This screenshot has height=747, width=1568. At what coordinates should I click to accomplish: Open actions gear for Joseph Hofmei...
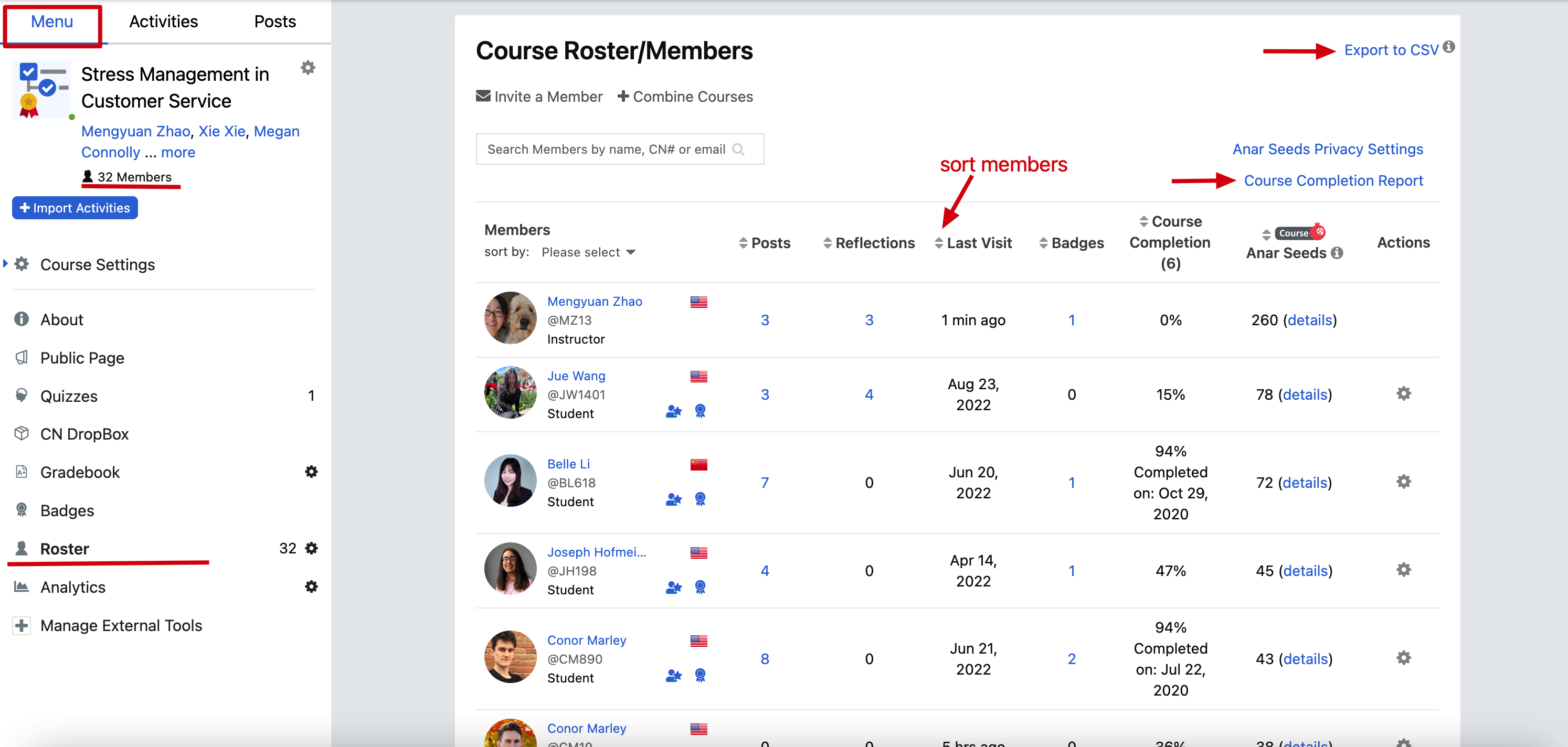[x=1404, y=570]
